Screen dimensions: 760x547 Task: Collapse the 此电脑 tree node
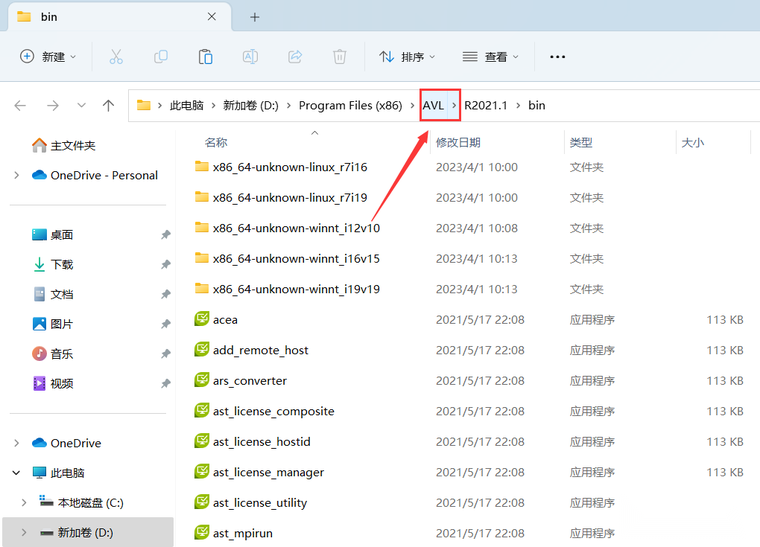coord(16,473)
